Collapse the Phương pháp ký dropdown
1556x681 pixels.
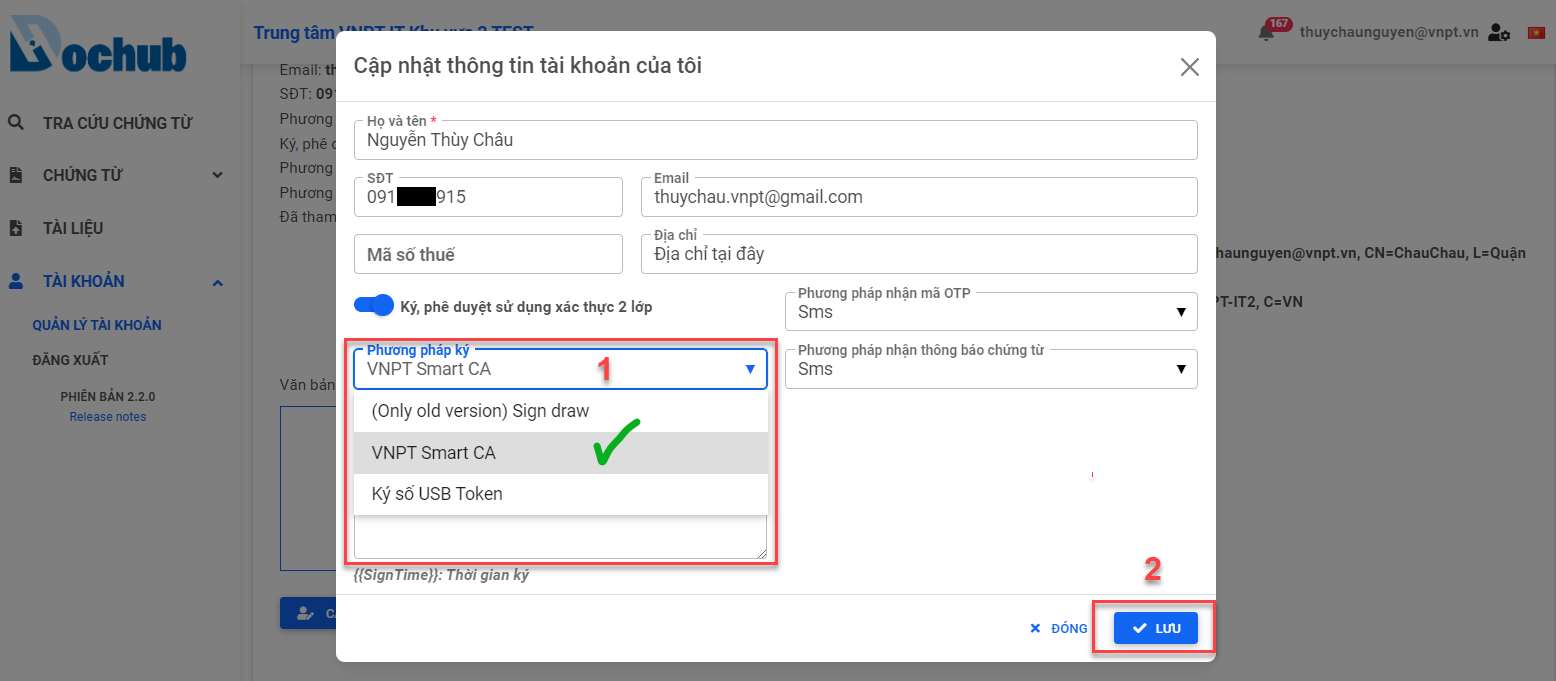[x=560, y=369]
